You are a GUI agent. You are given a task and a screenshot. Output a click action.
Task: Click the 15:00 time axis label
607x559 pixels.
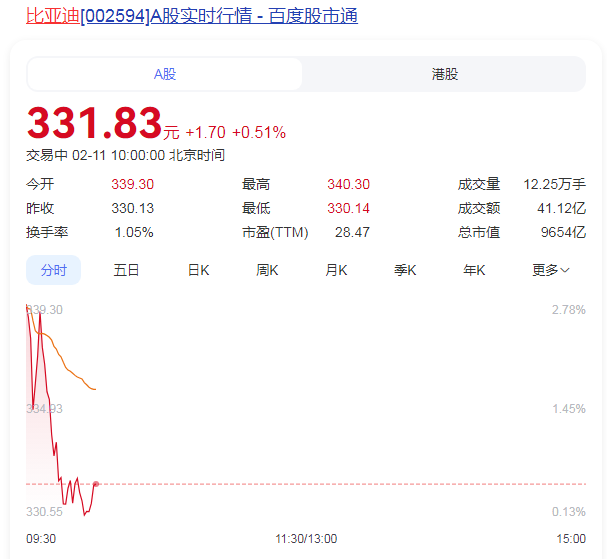(x=571, y=538)
